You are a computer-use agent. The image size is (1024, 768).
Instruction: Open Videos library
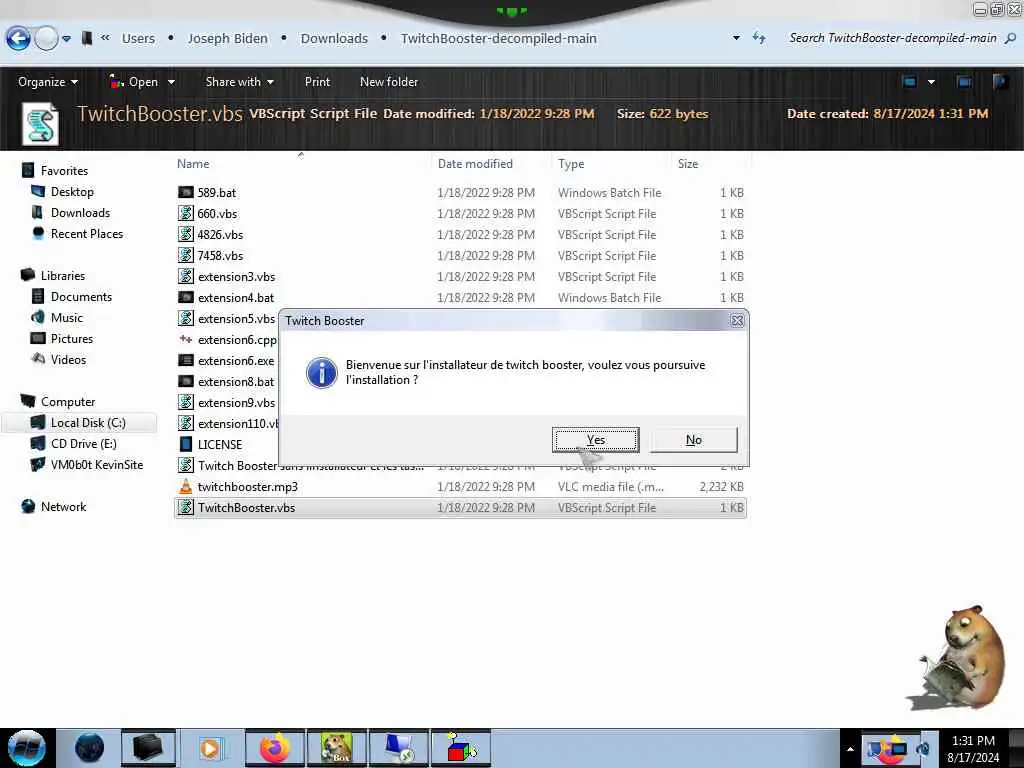[x=69, y=359]
